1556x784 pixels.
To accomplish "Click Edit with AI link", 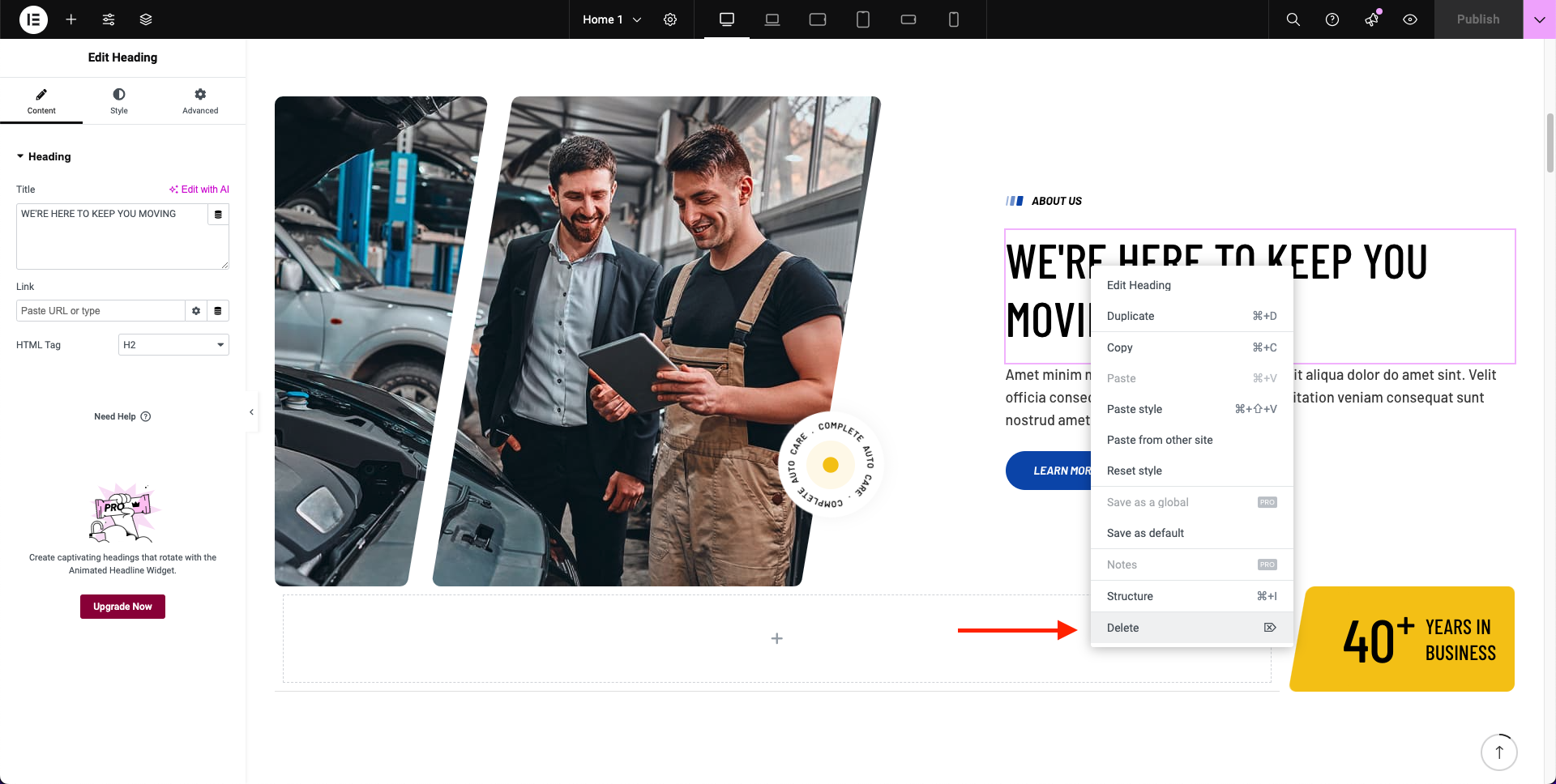I will [x=199, y=190].
